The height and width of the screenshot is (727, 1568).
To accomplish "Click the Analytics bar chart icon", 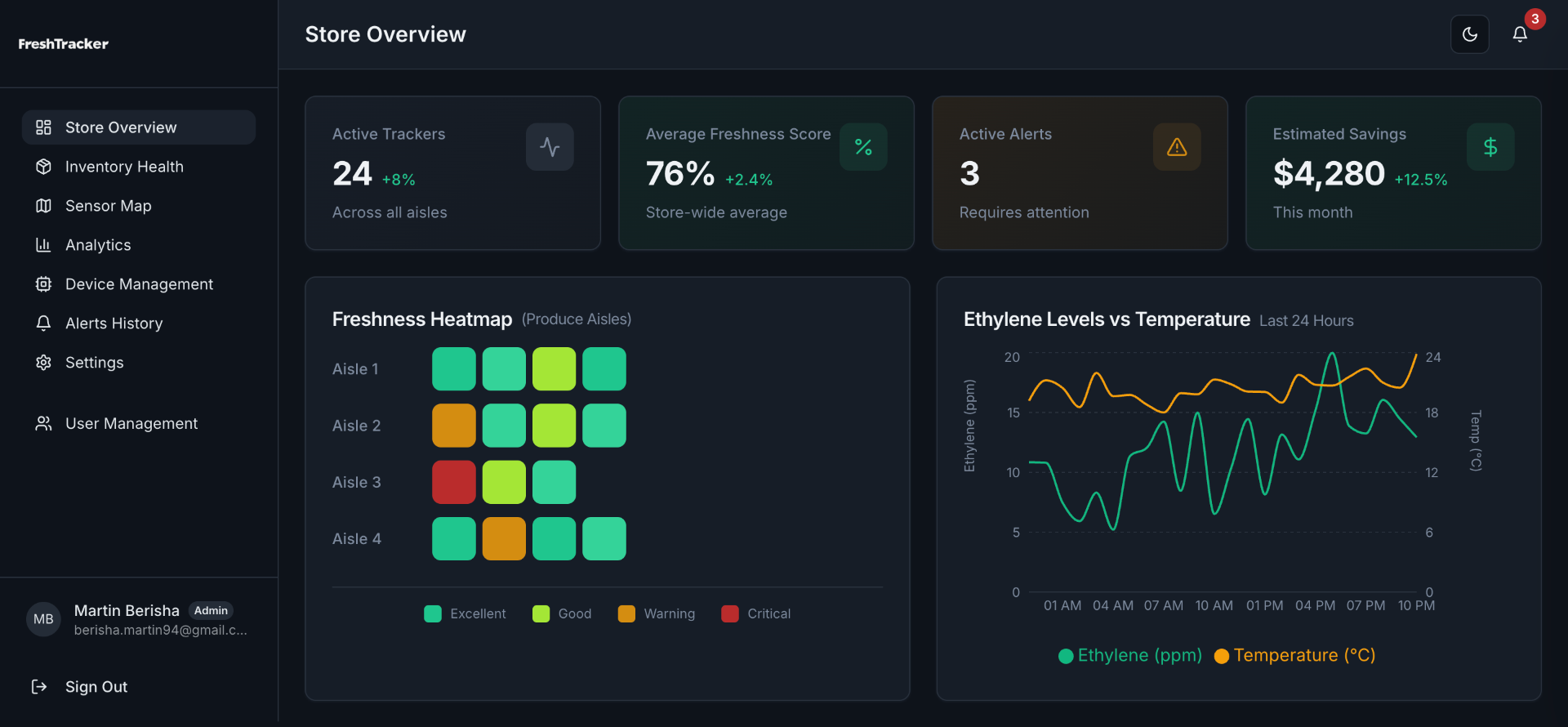I will point(43,245).
